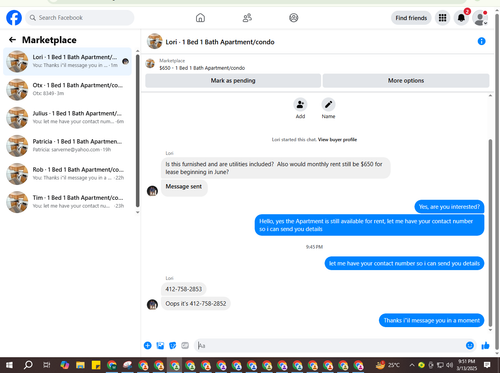
Task: Open Task View on taskbar
Action: coord(47,365)
